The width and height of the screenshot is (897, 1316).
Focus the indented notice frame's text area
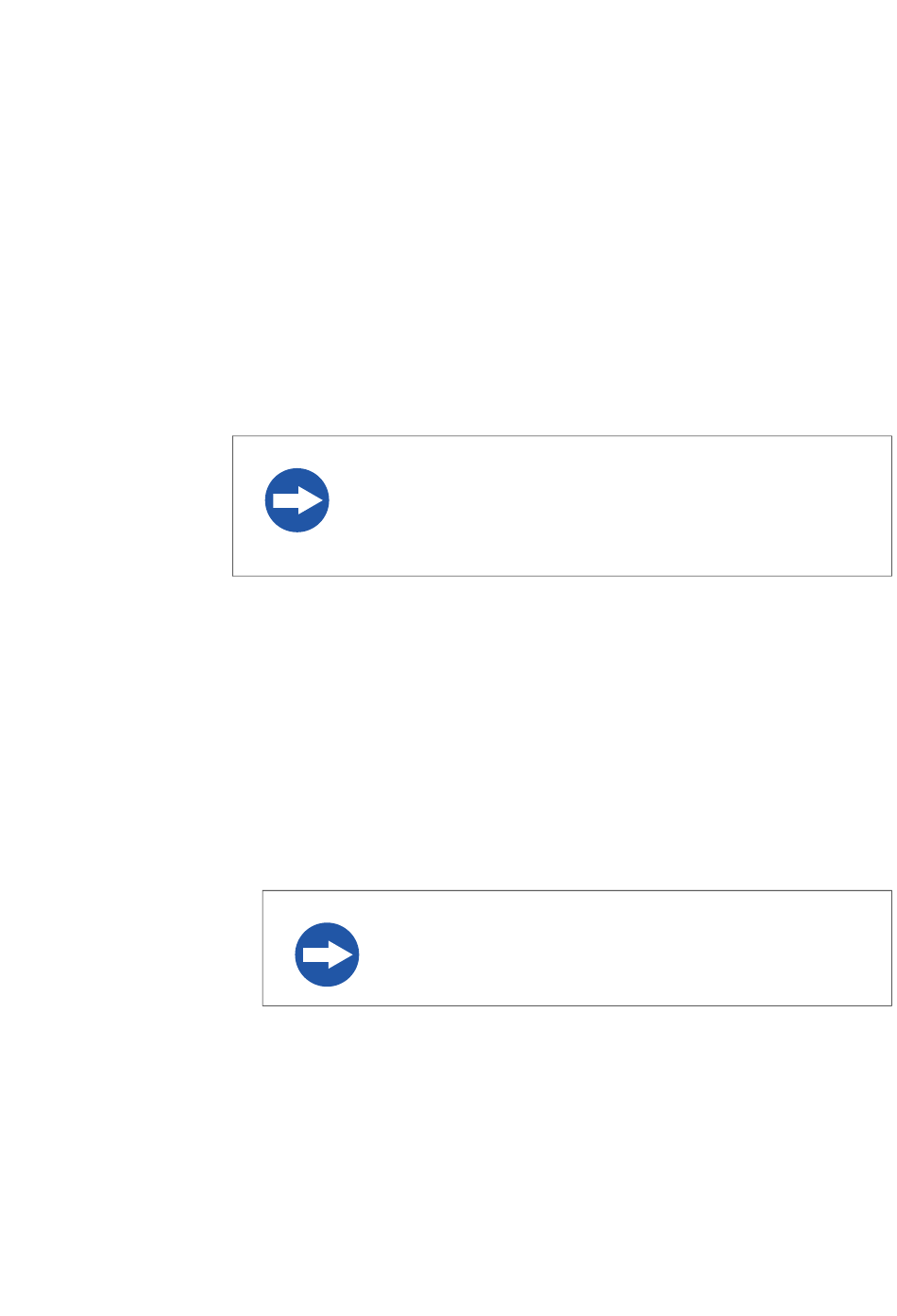[628, 948]
